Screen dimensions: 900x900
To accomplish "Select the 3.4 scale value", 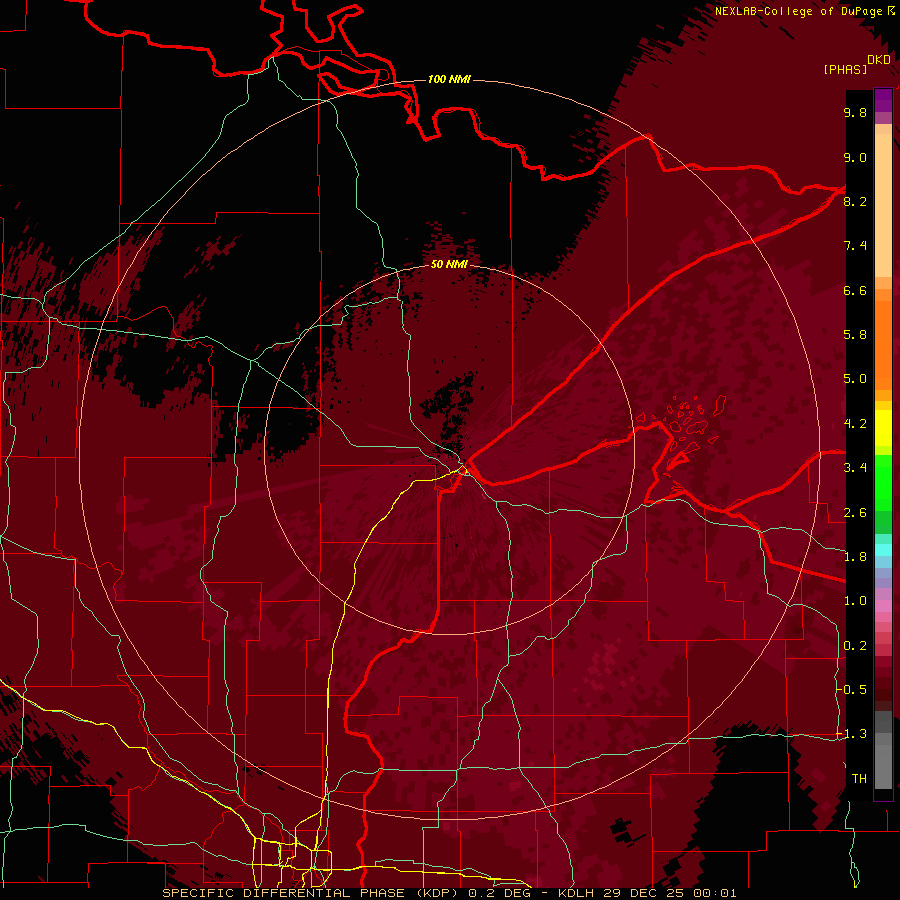I will 855,468.
